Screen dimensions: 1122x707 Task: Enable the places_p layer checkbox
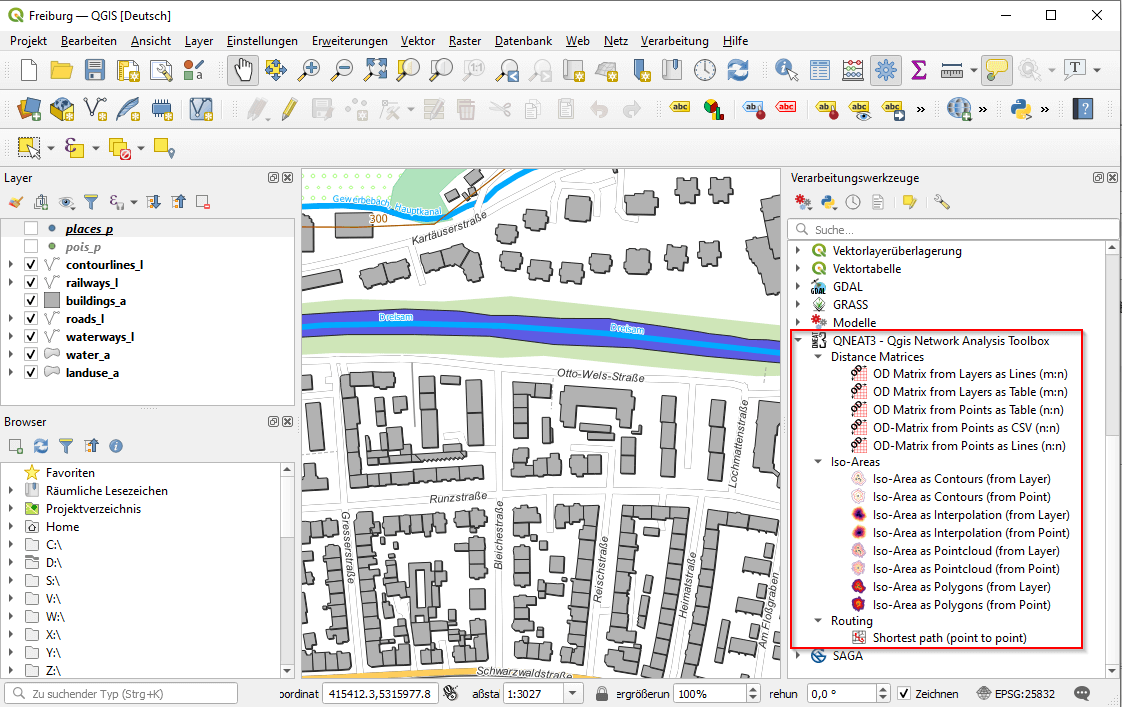coord(31,229)
